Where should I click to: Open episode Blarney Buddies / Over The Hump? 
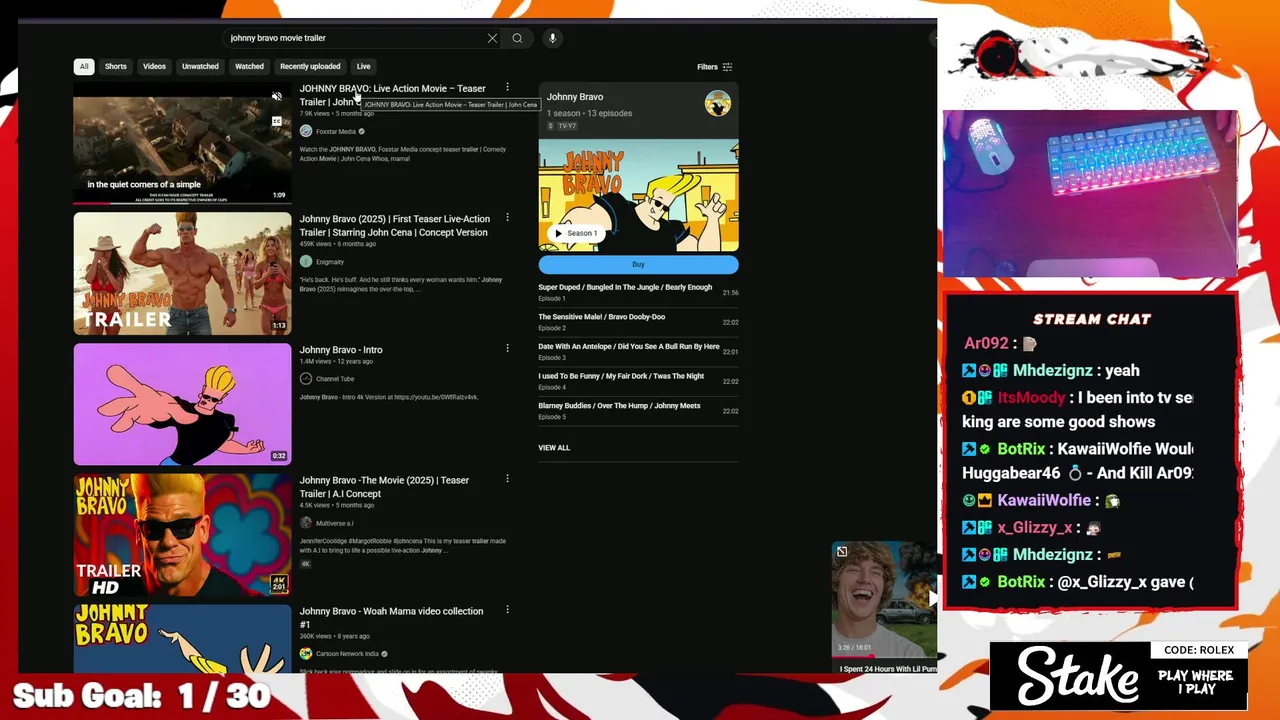pos(638,411)
